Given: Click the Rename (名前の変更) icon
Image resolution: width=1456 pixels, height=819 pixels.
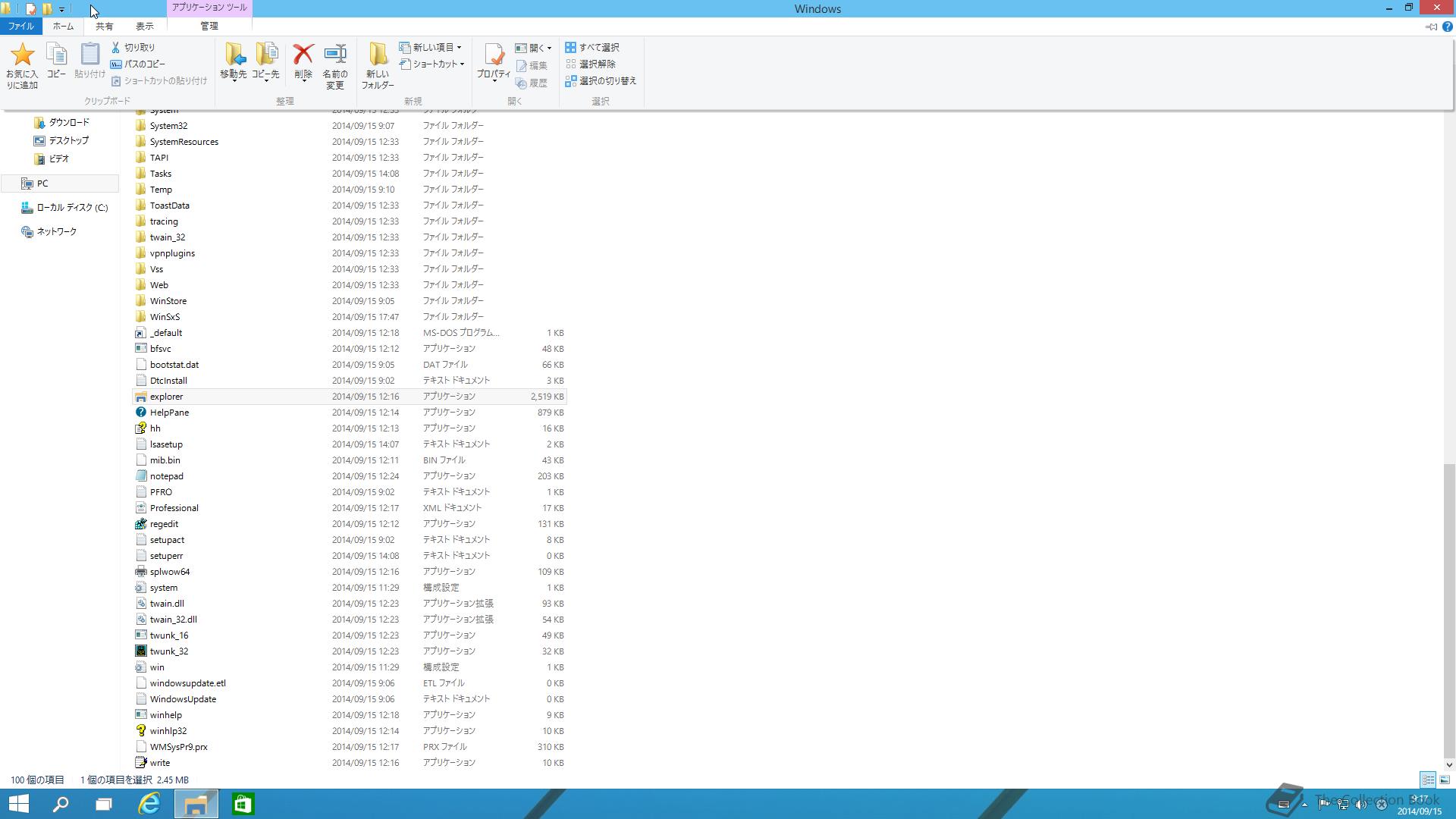Looking at the screenshot, I should [335, 55].
